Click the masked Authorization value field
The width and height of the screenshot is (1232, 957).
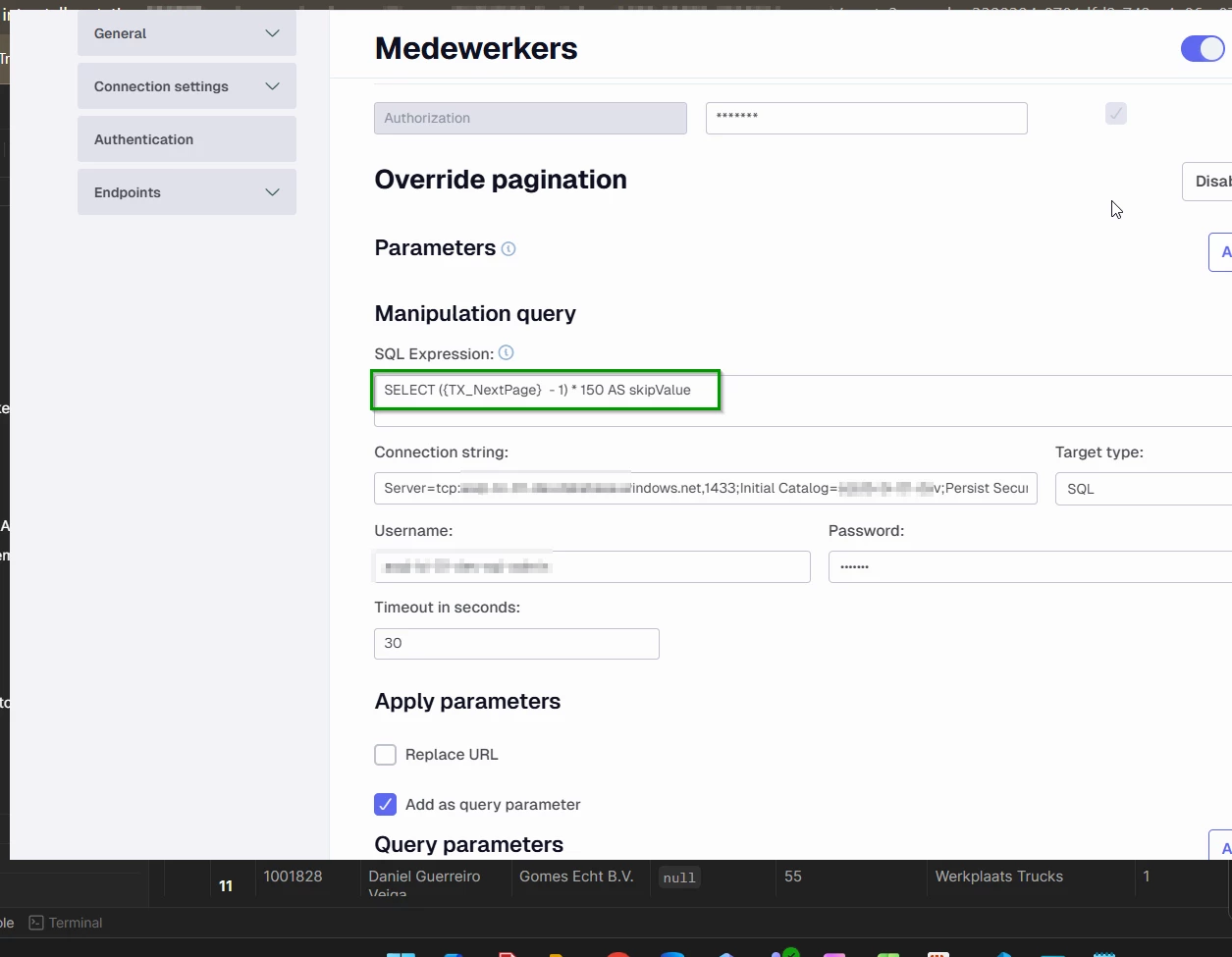(867, 118)
